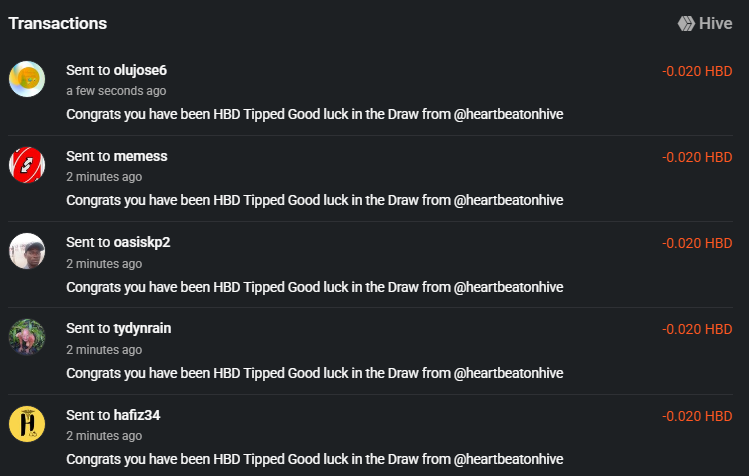The width and height of the screenshot is (749, 476).
Task: Click the hafiz34 -0.020 HBD amount
Action: click(x=697, y=416)
